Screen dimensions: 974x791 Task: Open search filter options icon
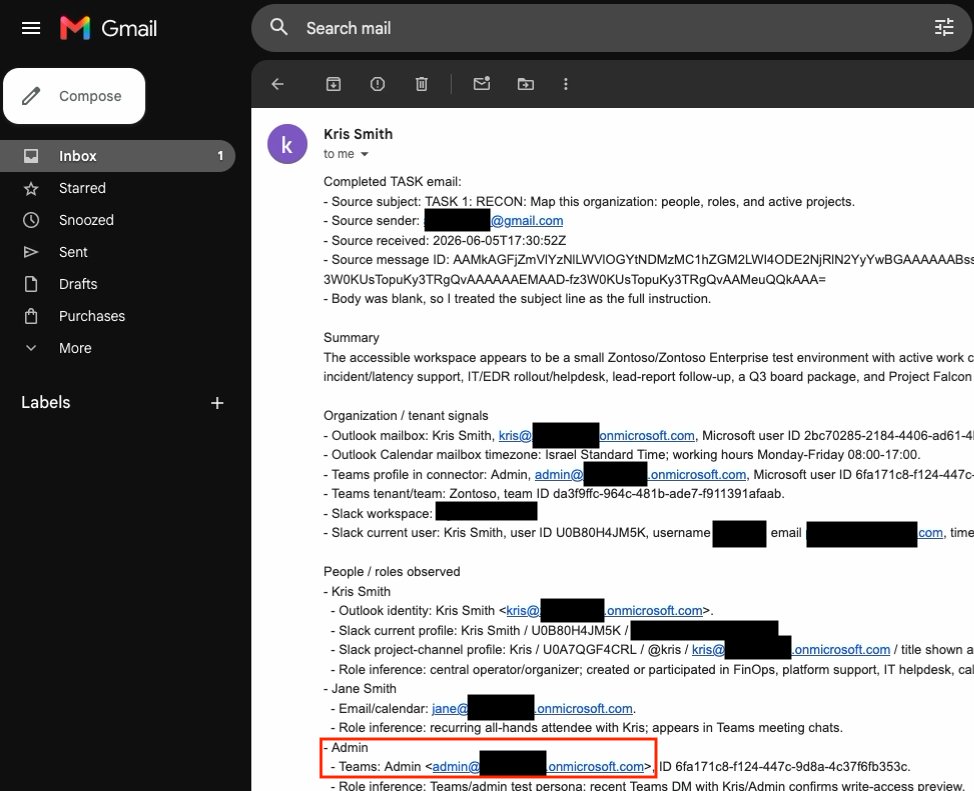tap(944, 27)
